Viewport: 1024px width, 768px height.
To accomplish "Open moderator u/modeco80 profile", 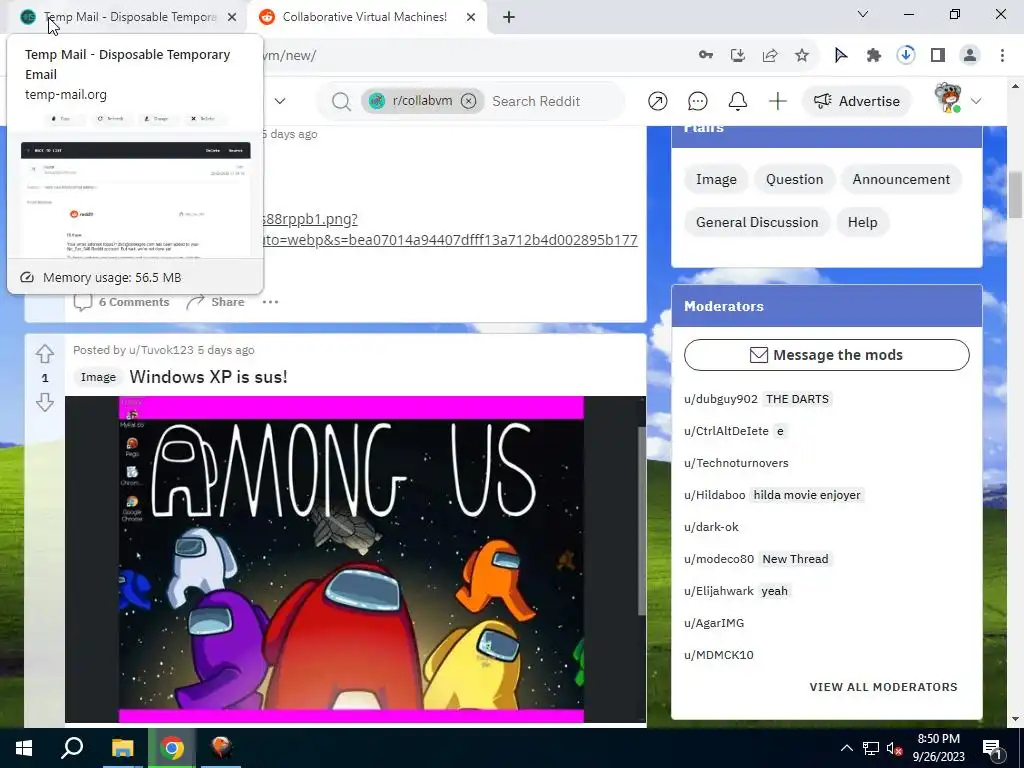I will click(x=719, y=559).
